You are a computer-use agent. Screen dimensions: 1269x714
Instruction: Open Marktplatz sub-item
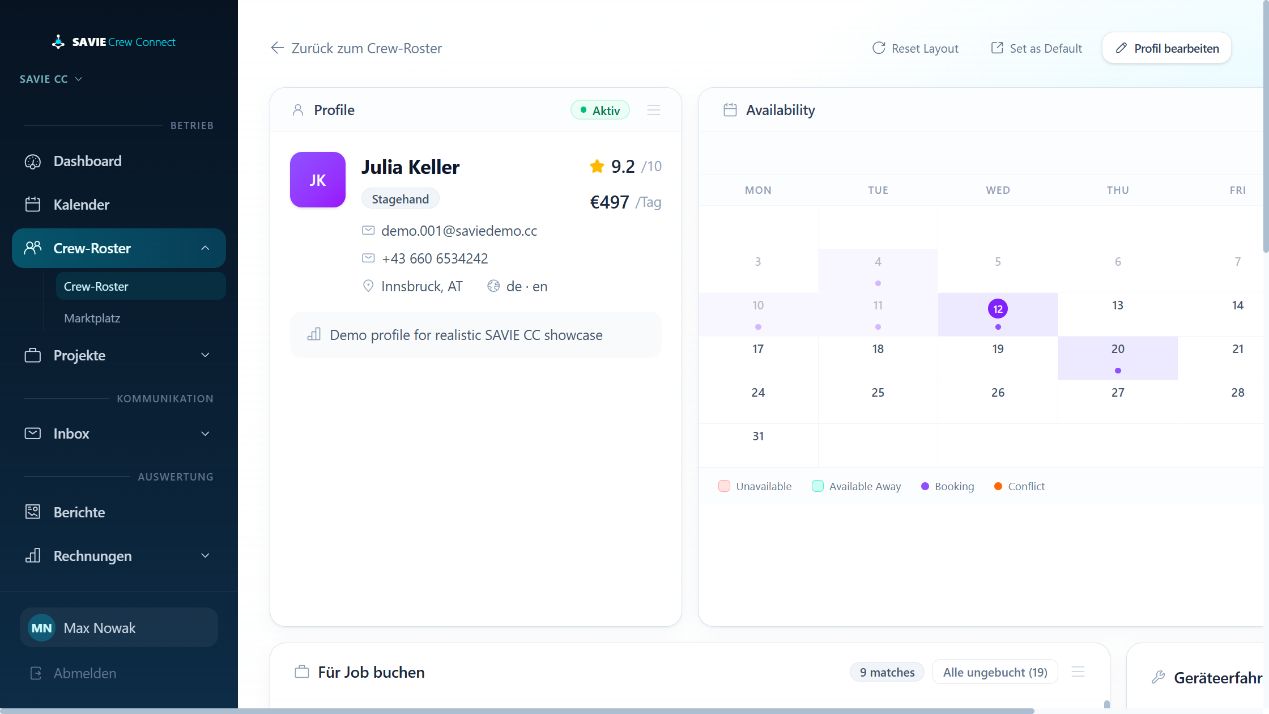tap(141, 318)
